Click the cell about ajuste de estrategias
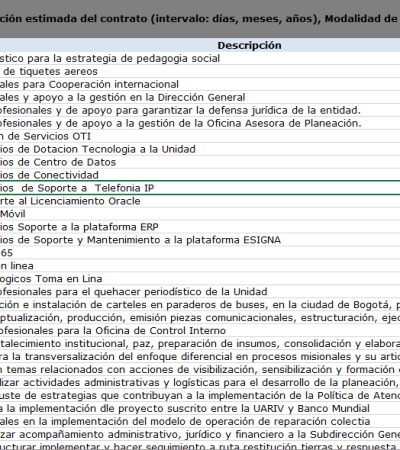400x450 pixels. tap(200, 396)
